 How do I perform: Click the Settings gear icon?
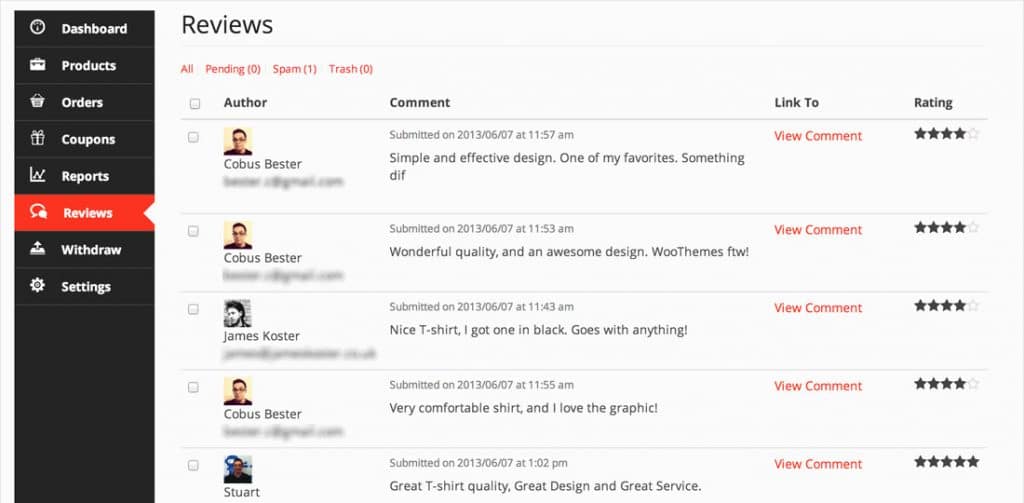point(38,285)
